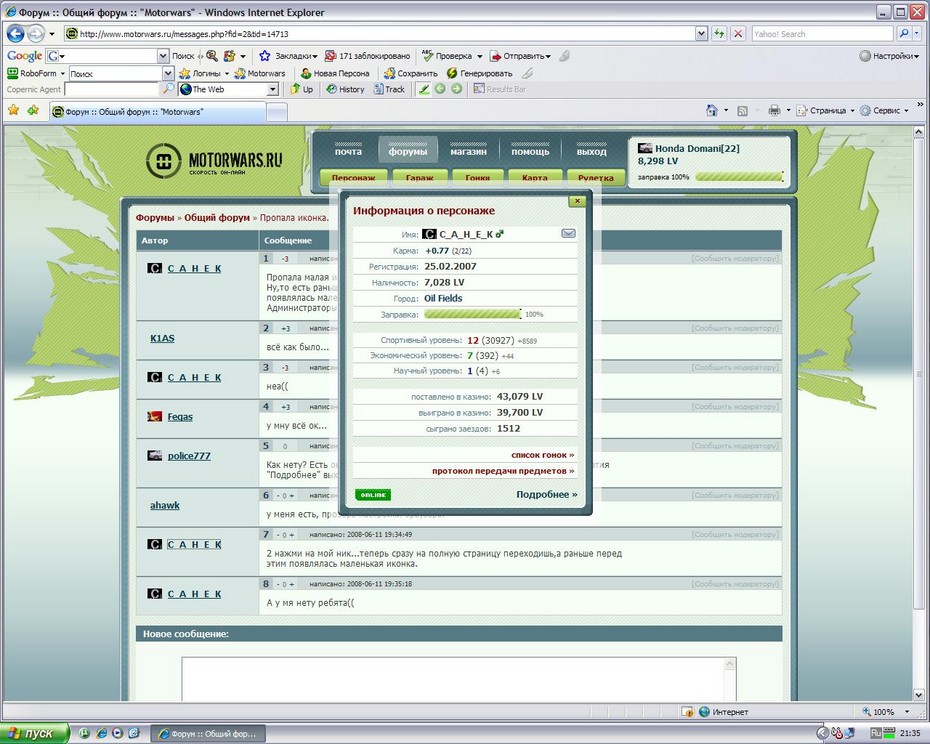
Task: Click the Заправка fuel bar in the popup
Action: (x=473, y=314)
